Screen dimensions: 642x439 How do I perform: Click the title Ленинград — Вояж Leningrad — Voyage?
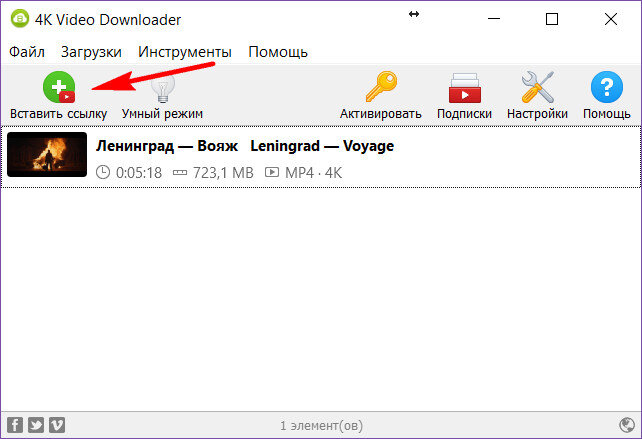[x=245, y=146]
